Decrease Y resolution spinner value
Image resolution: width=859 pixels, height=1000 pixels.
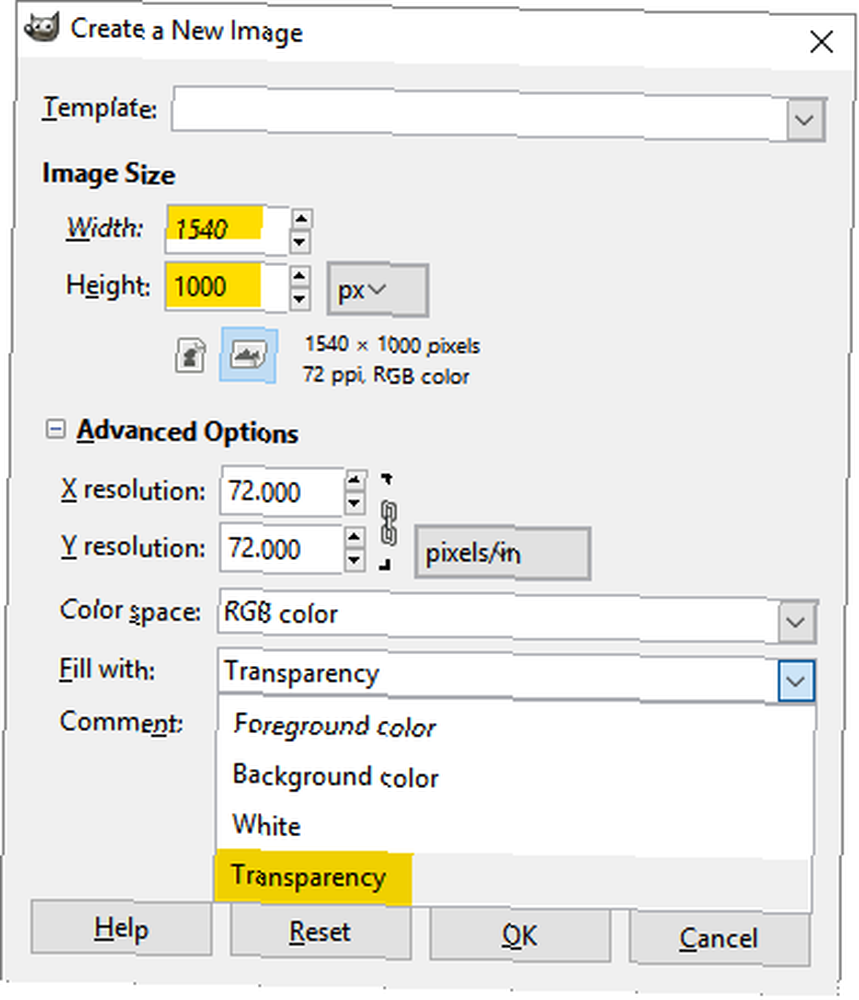click(355, 559)
